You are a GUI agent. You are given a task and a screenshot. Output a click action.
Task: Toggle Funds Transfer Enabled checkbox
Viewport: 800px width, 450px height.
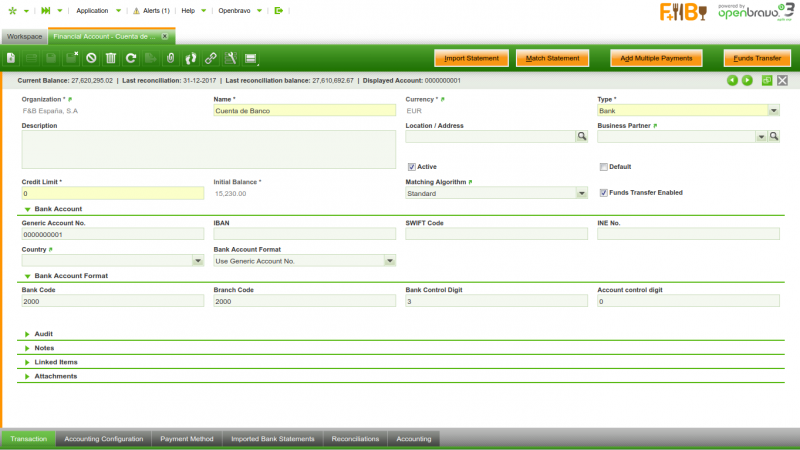603,192
